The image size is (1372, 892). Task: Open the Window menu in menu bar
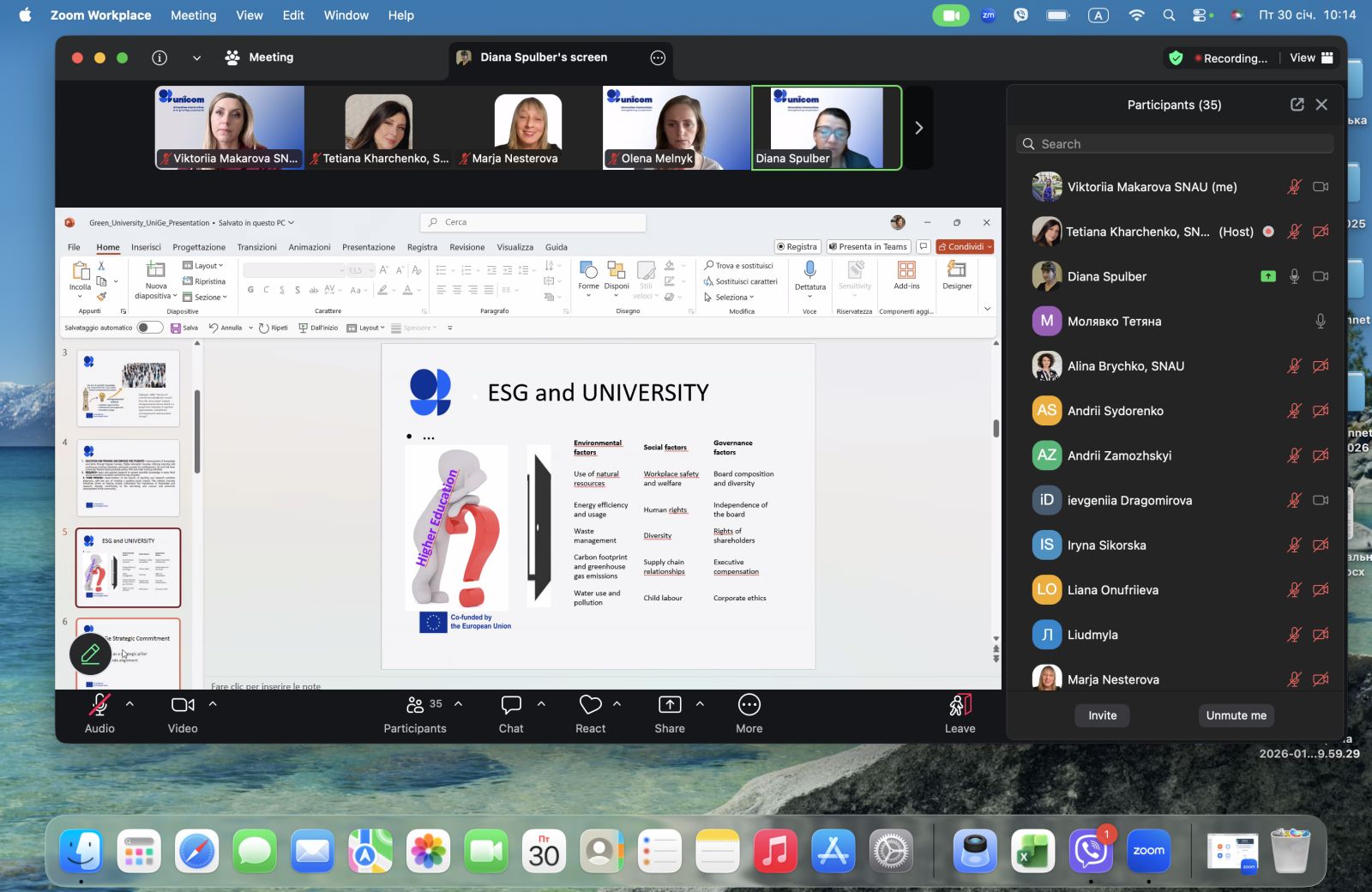pyautogui.click(x=346, y=15)
